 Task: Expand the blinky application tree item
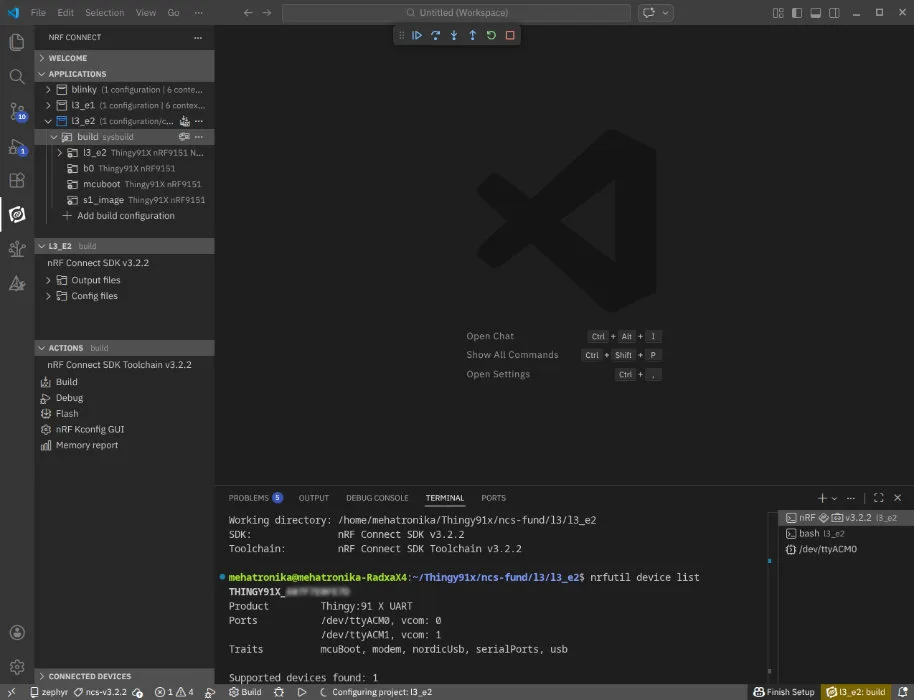pos(48,90)
